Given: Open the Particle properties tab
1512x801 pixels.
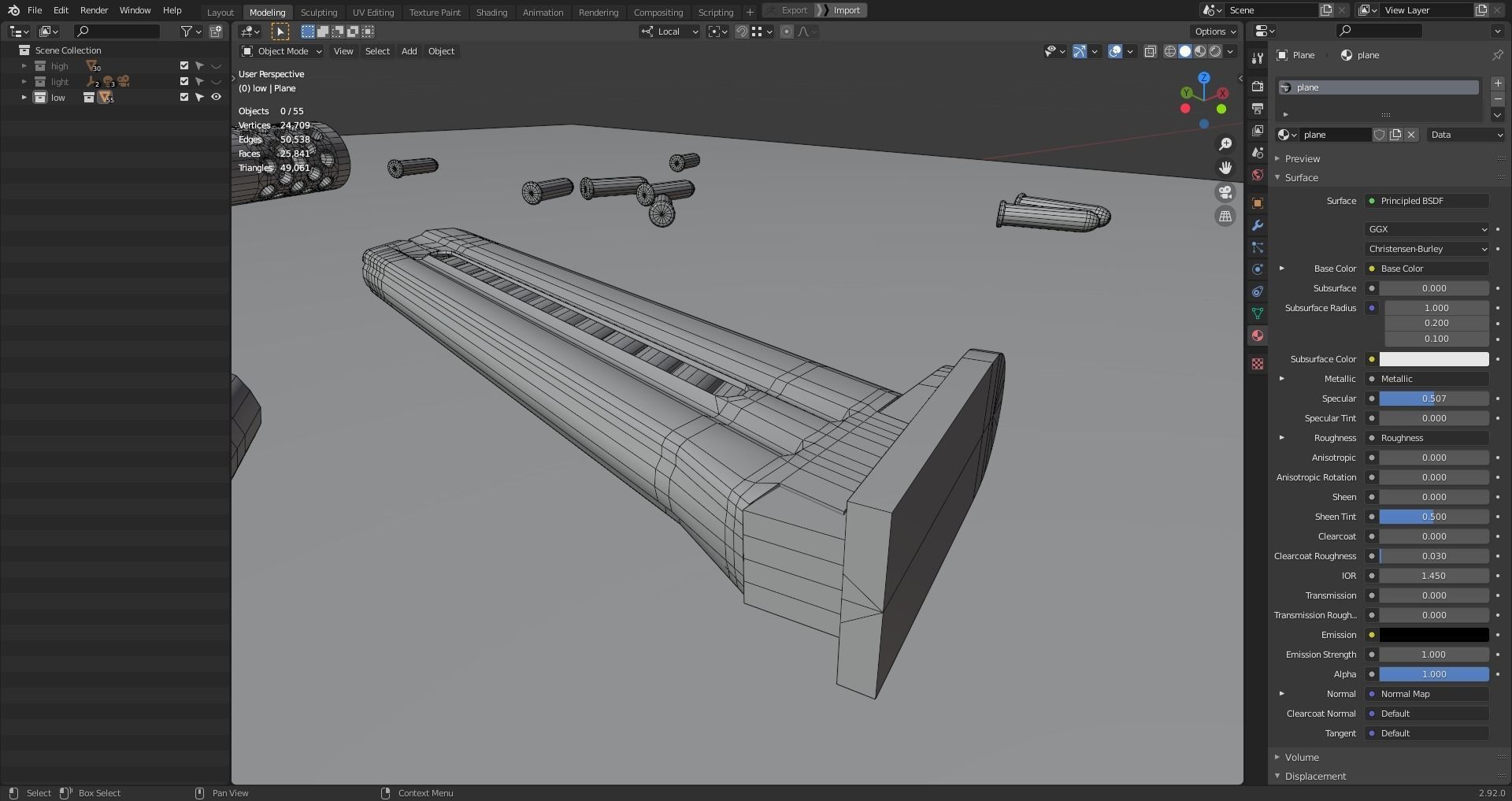Looking at the screenshot, I should 1258,247.
